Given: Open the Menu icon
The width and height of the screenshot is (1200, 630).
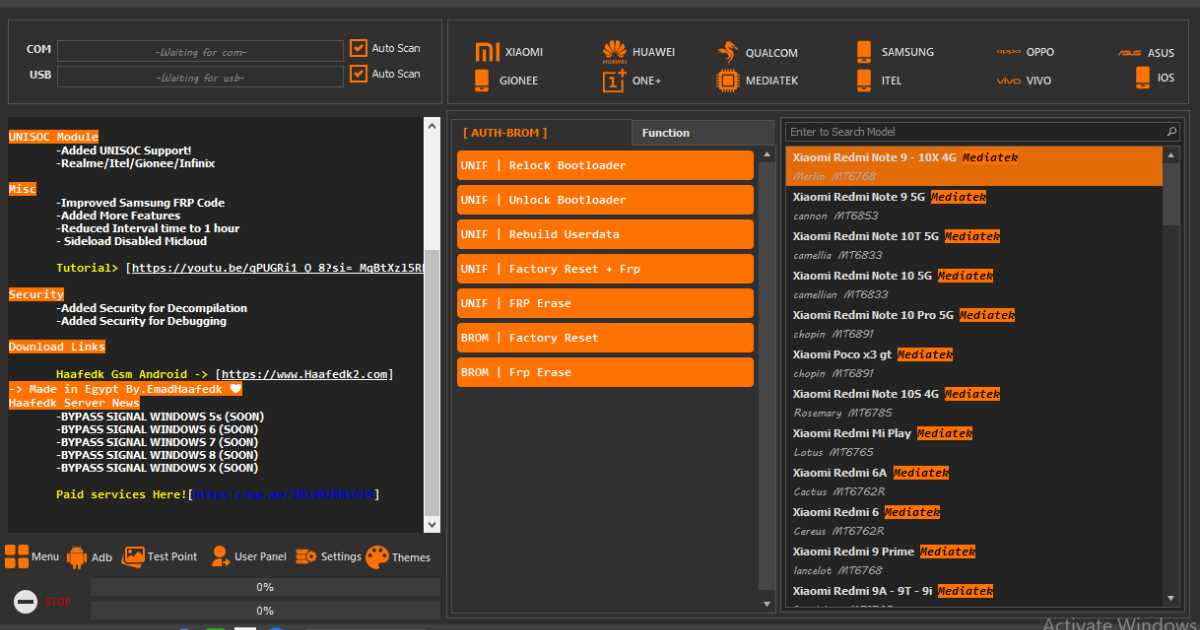Looking at the screenshot, I should (x=31, y=557).
